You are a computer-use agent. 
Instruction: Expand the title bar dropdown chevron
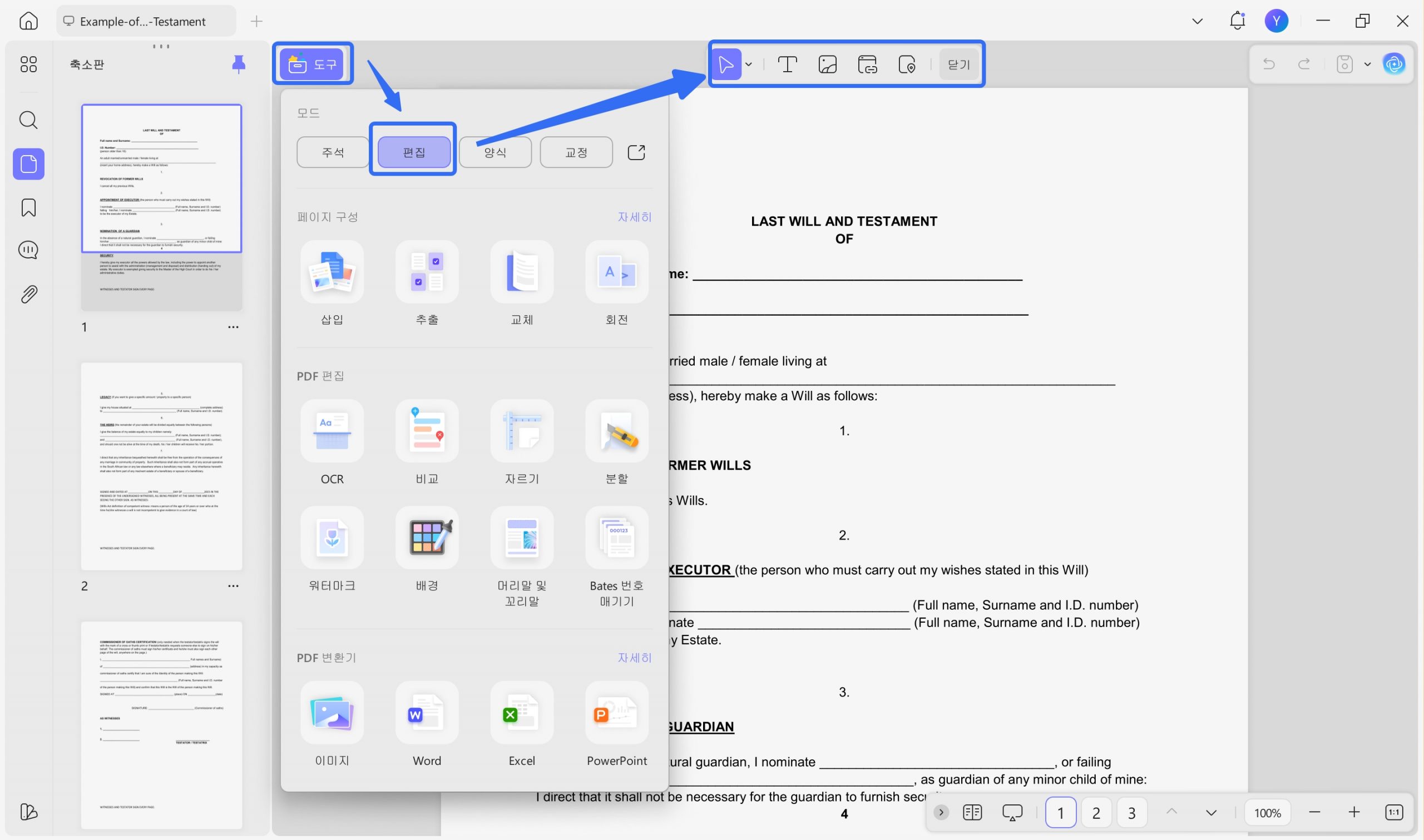pos(1197,21)
